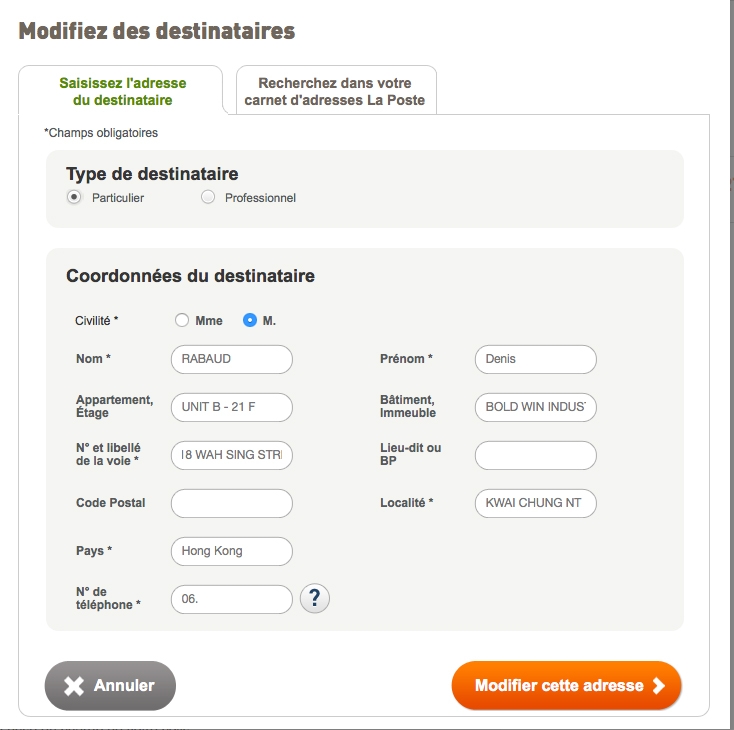Select the Particulier recipient type
The height and width of the screenshot is (730, 734).
(74, 197)
